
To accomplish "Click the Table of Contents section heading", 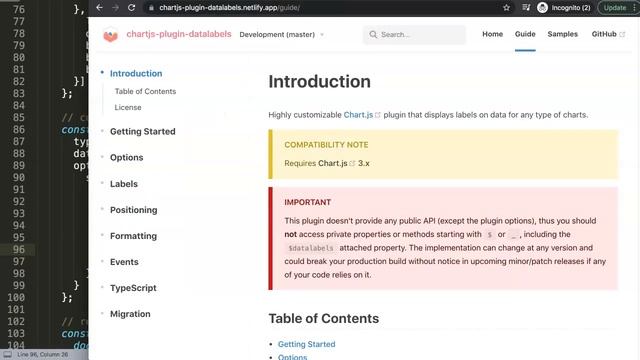I will pos(324,318).
